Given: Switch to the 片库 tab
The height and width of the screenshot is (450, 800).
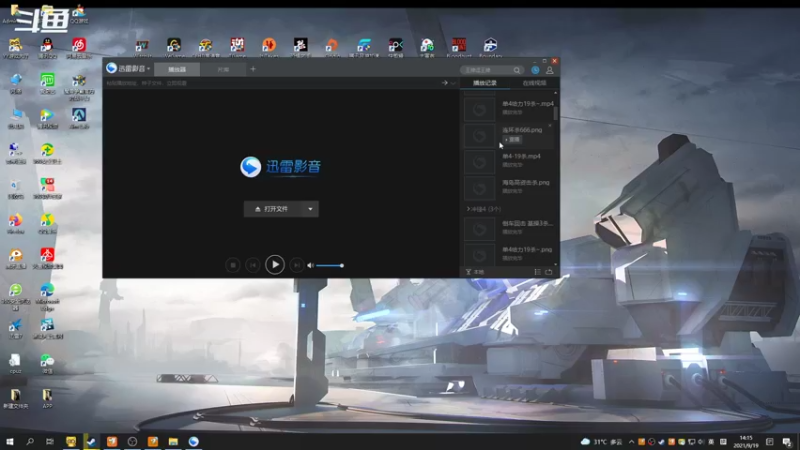Looking at the screenshot, I should 223,69.
